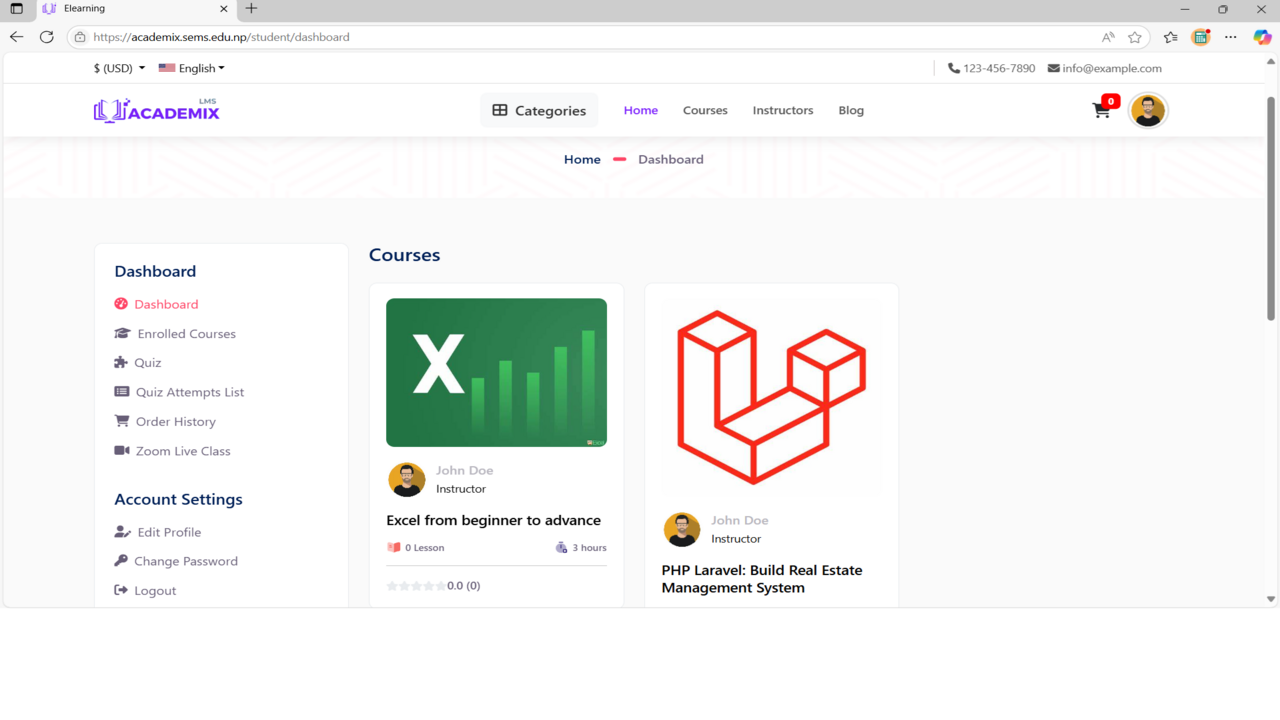Open the shopping cart icon
This screenshot has width=1280, height=720.
click(1101, 111)
